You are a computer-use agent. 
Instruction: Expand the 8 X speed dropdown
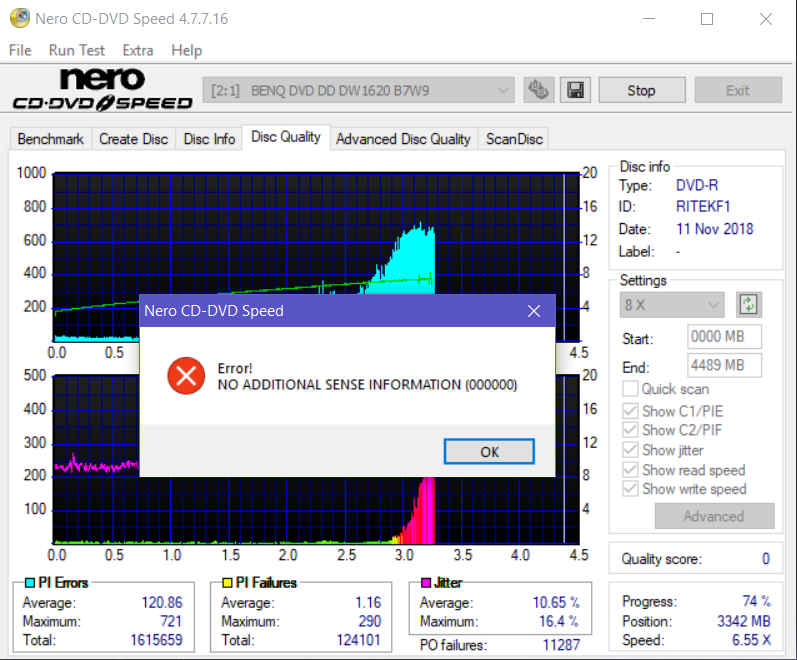point(672,305)
